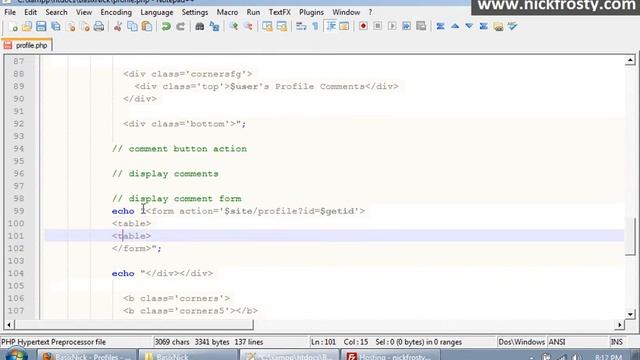
Task: Click horizontal scrollbar left arrow
Action: coord(9,325)
